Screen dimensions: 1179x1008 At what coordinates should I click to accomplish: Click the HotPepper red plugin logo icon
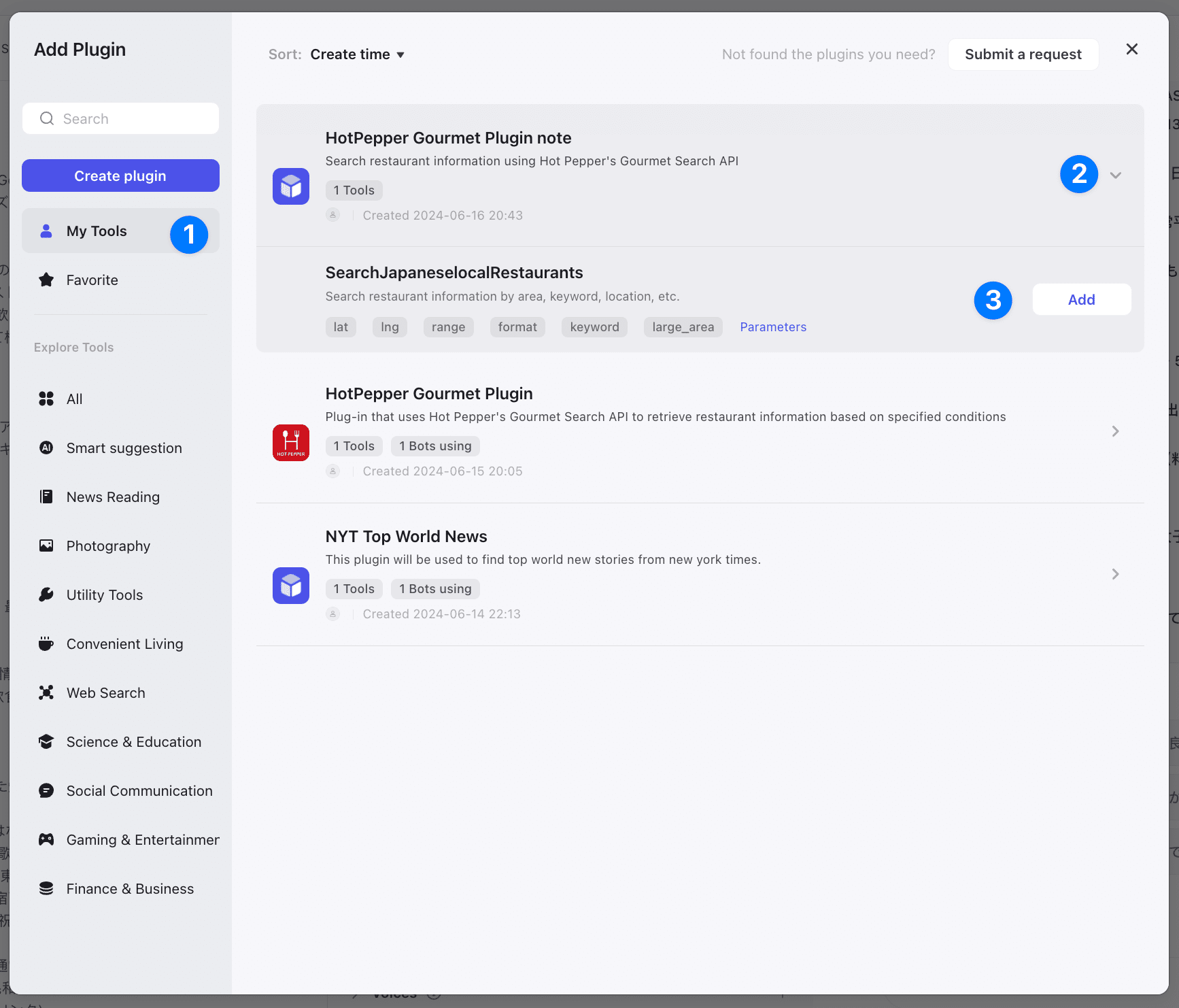point(290,443)
